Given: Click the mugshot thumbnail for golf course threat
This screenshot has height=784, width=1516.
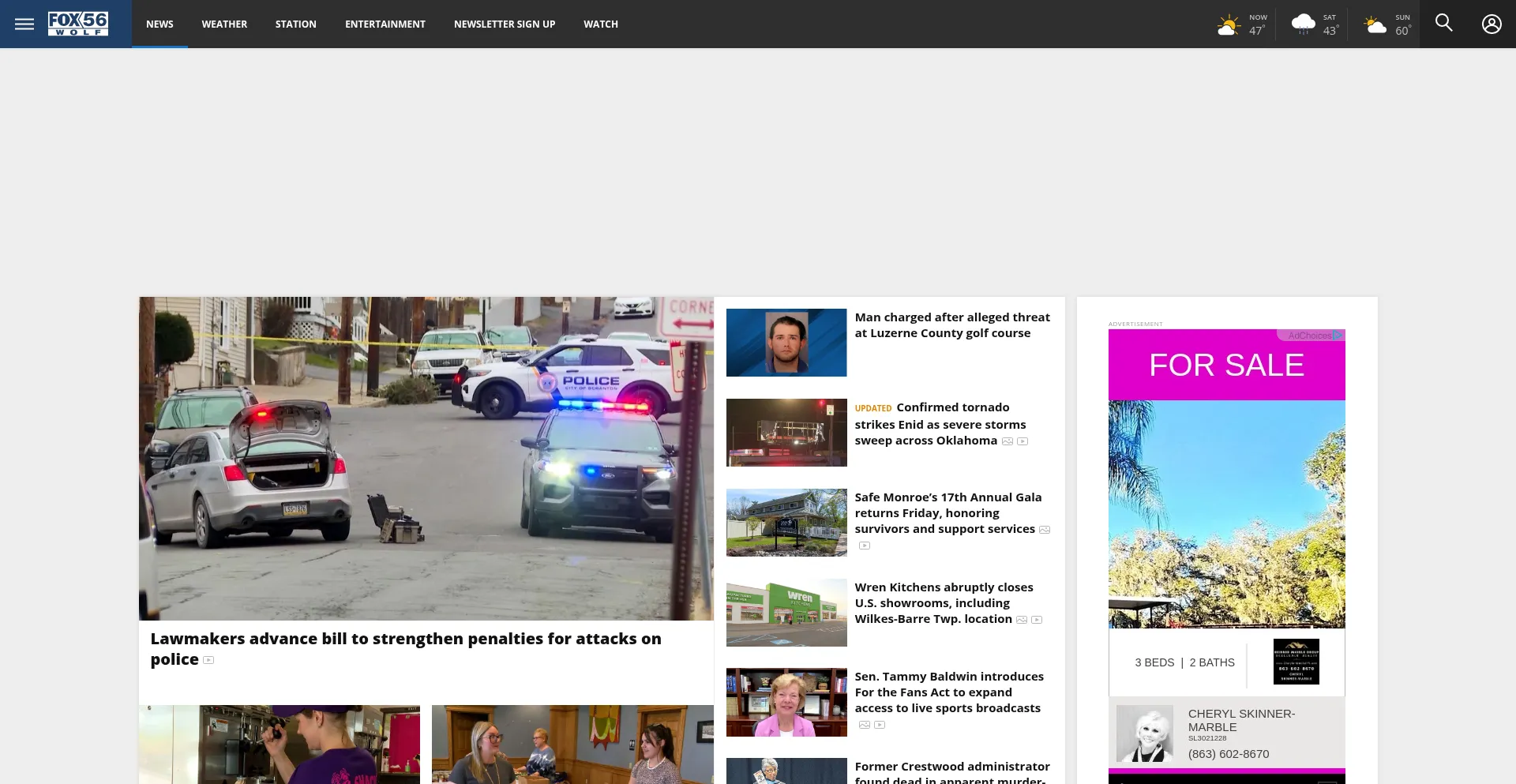Looking at the screenshot, I should 786,343.
